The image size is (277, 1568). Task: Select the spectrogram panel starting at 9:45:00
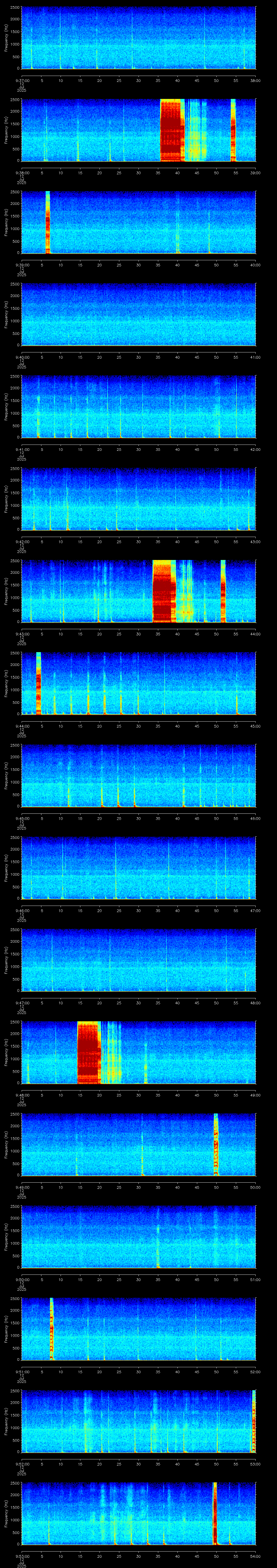click(138, 776)
